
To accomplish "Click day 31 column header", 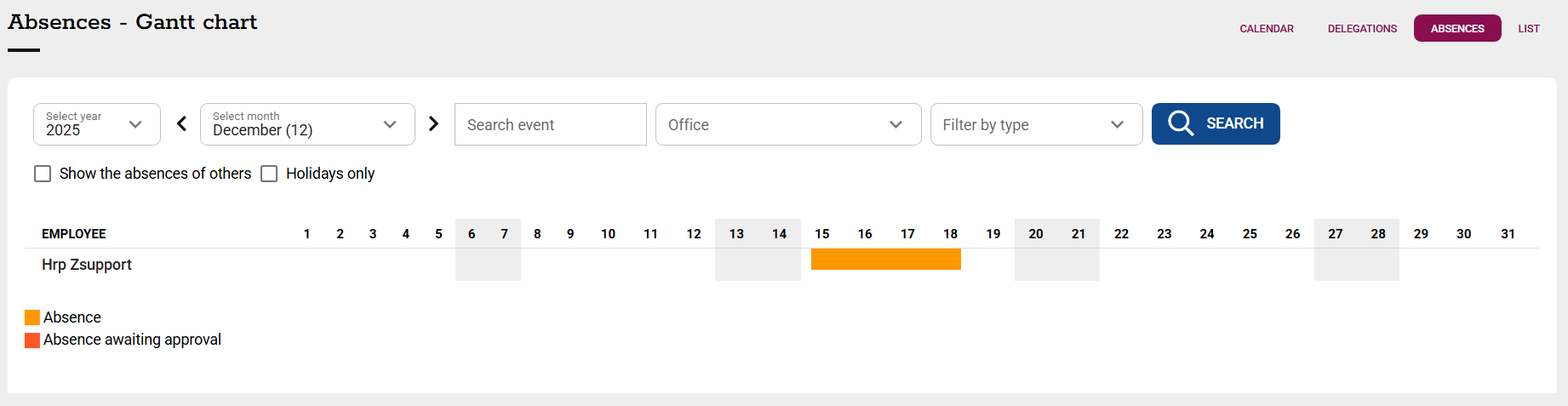I will [x=1507, y=234].
